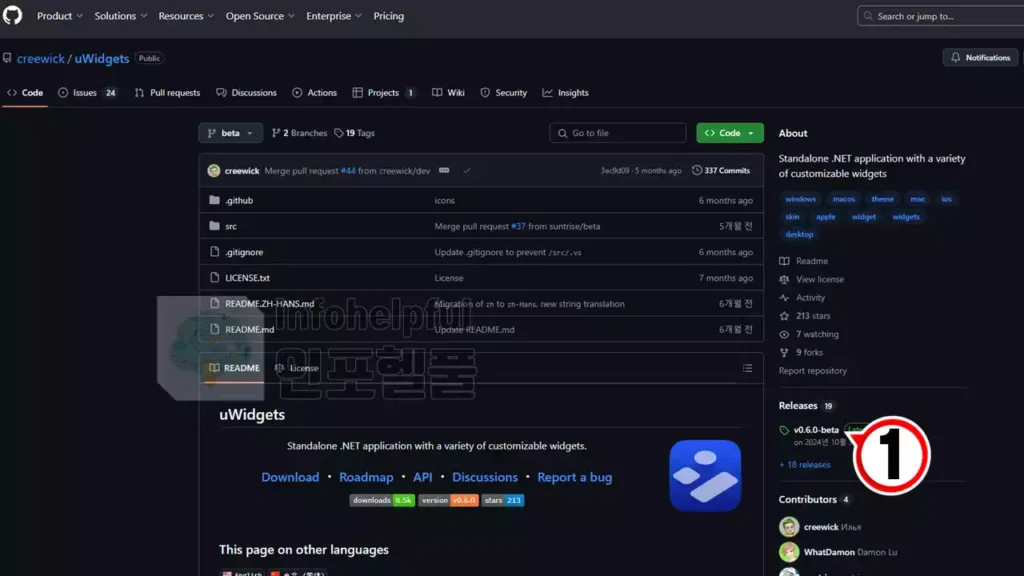Screen dimensions: 1024x576
Task: Open the src folder
Action: [231, 226]
